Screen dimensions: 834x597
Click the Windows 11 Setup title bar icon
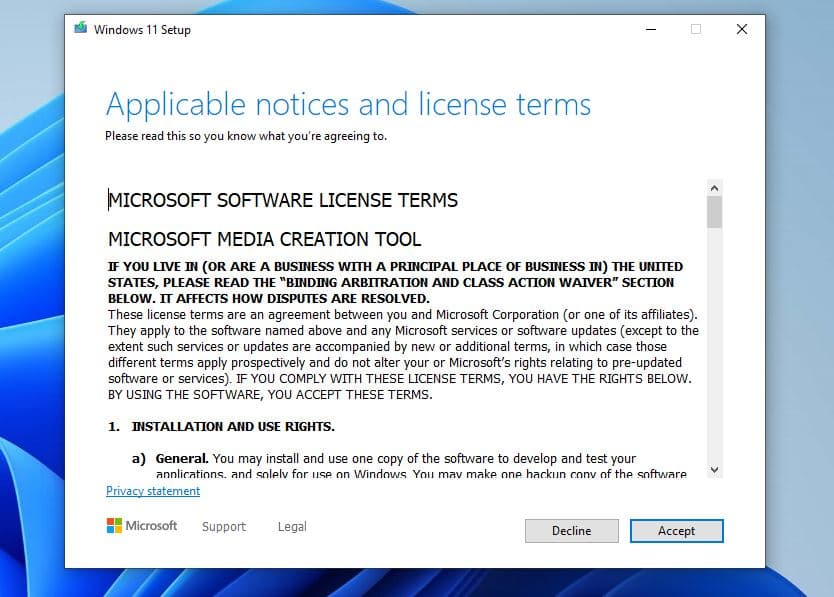coord(80,28)
